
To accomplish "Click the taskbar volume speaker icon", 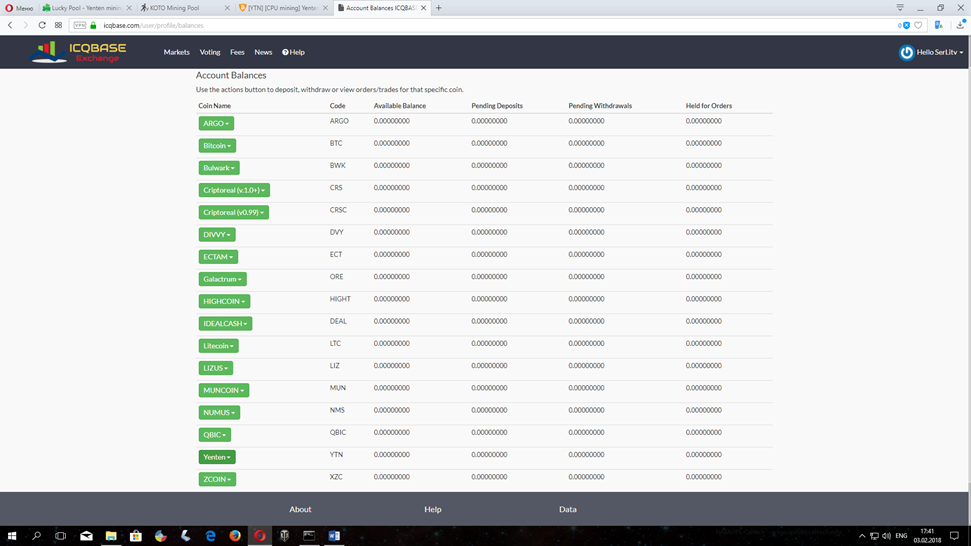I will click(886, 535).
